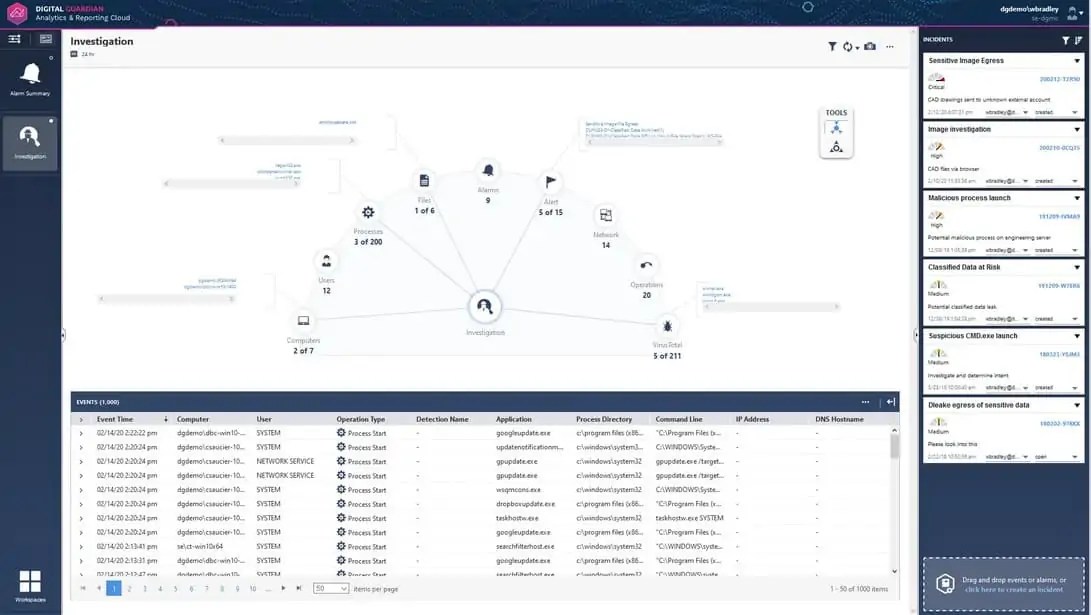Open the Investigation toolbar ellipsis menu
The height and width of the screenshot is (615, 1091).
(x=890, y=46)
